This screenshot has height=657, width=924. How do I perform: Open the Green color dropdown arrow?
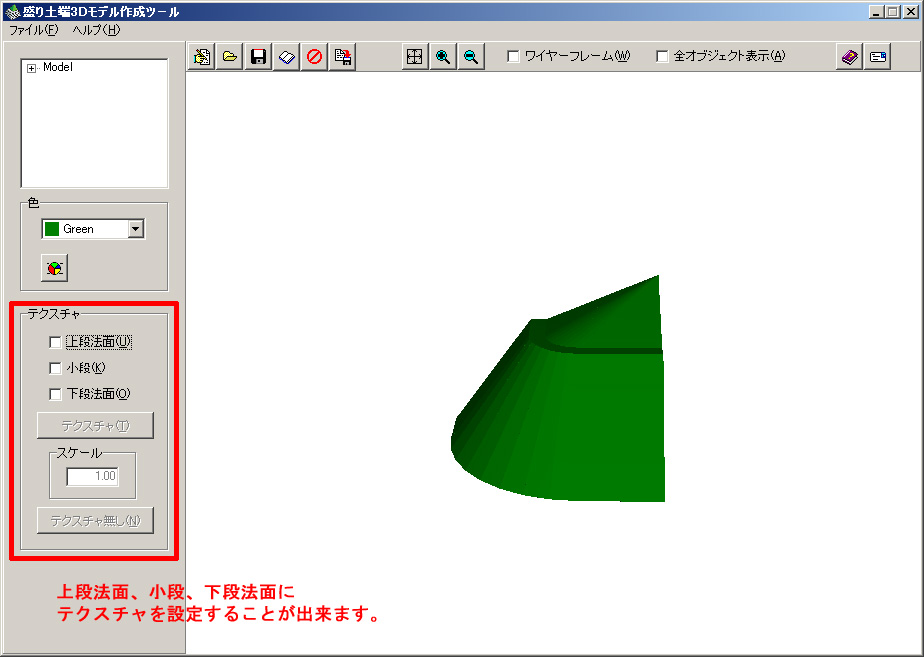pyautogui.click(x=136, y=229)
